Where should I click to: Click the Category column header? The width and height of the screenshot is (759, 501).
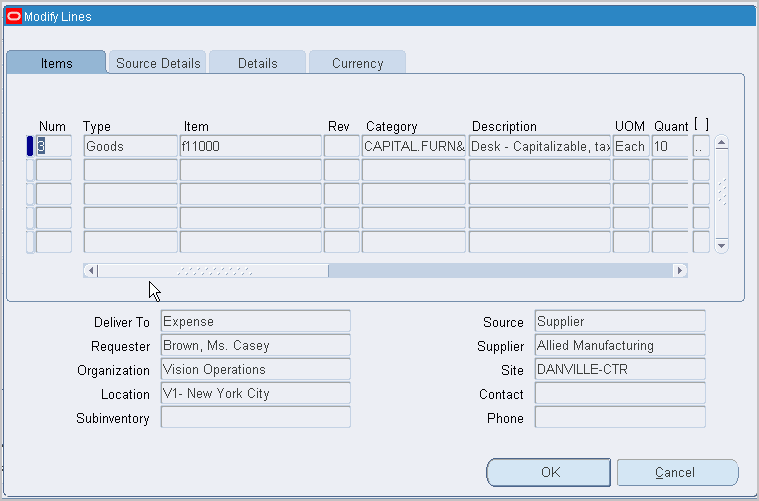391,127
